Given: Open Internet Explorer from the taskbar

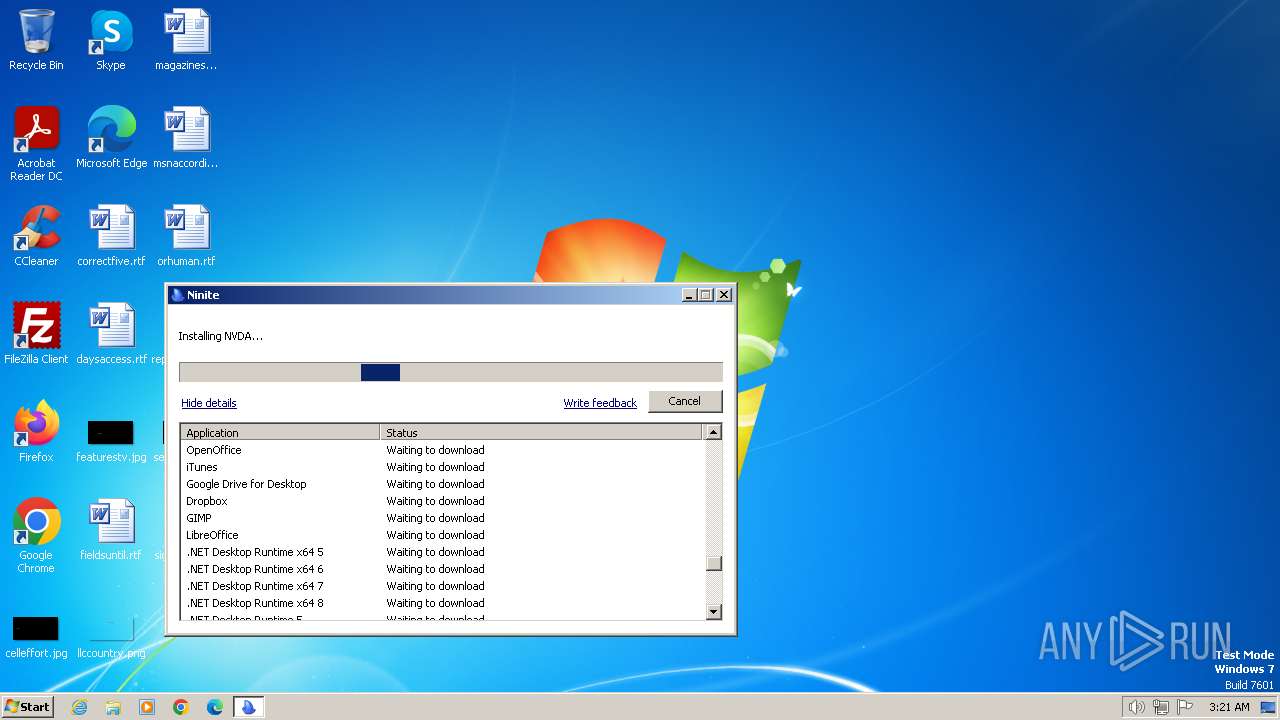Looking at the screenshot, I should (79, 707).
